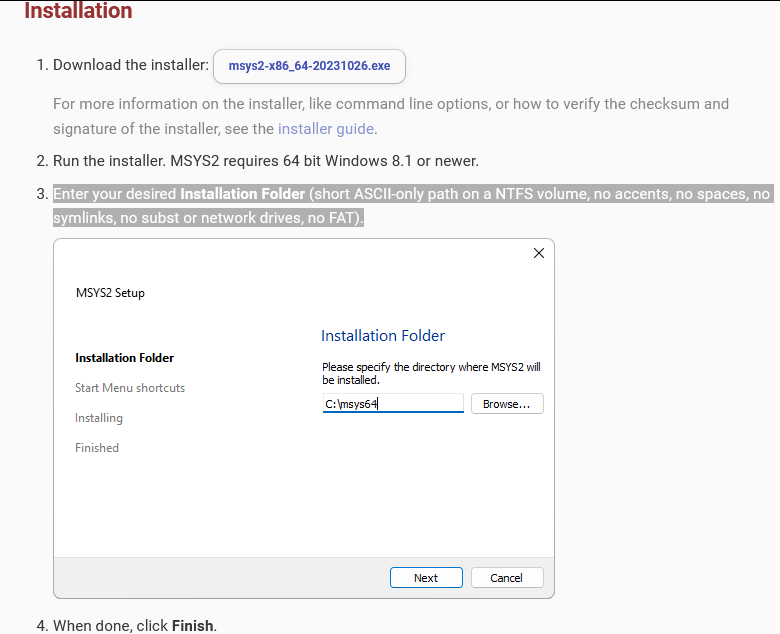Click Browse... to choose installation folder

coord(507,404)
